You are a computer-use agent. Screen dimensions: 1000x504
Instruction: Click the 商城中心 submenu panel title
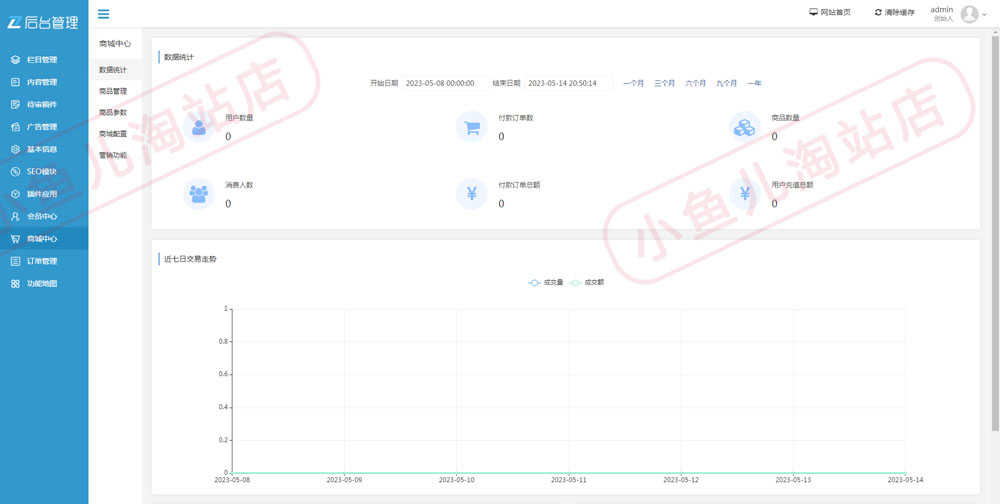coord(115,44)
